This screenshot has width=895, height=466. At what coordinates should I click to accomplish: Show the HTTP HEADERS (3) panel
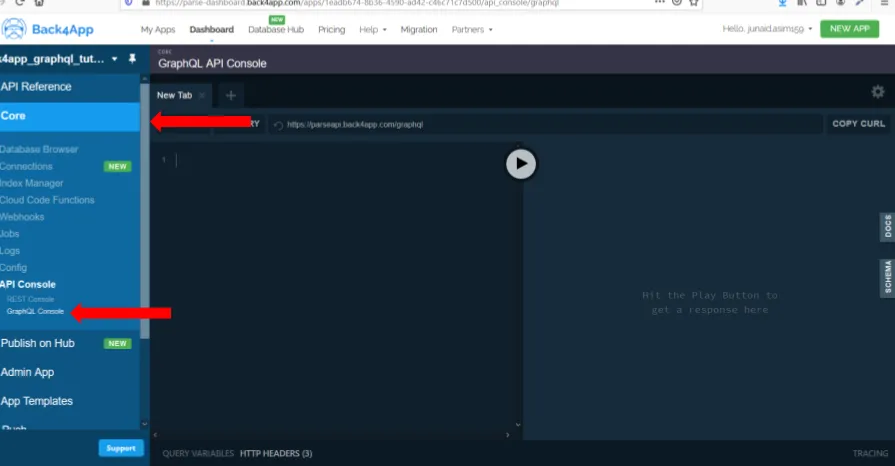(276, 453)
